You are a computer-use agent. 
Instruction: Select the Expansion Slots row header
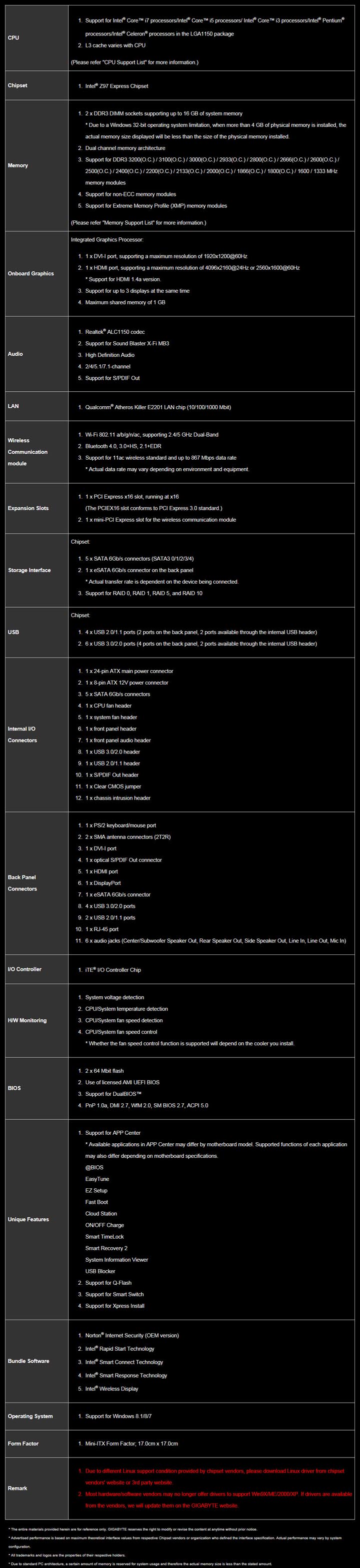tap(28, 508)
